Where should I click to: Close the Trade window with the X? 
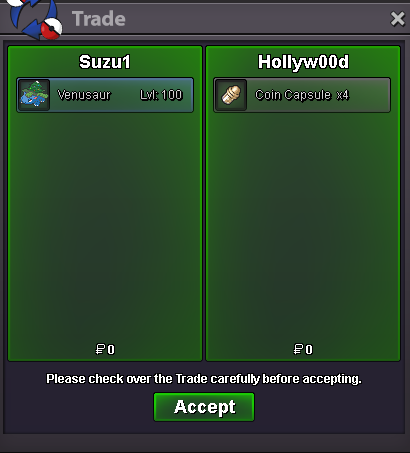398,19
